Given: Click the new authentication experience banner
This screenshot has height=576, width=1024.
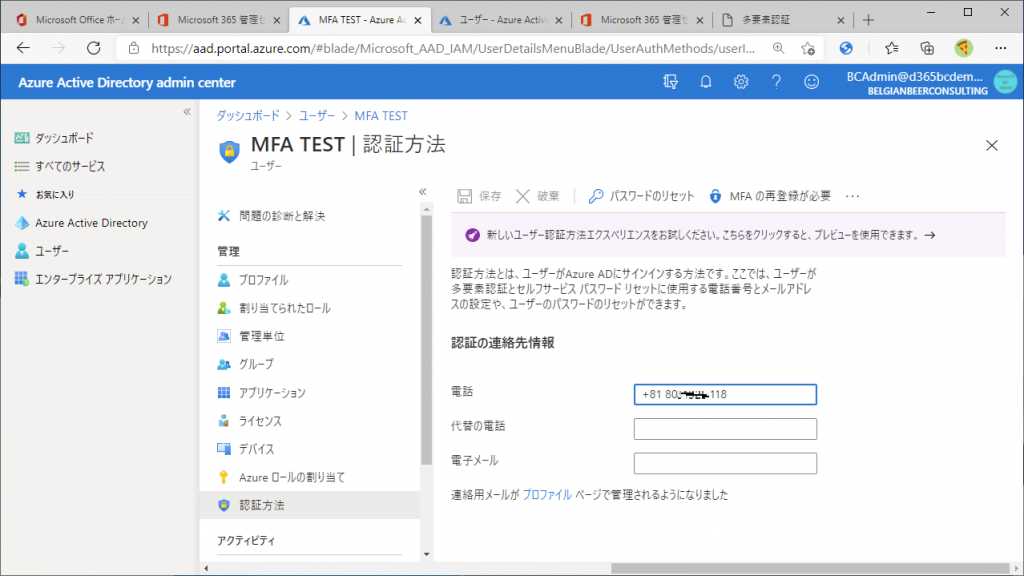Looking at the screenshot, I should (728, 235).
